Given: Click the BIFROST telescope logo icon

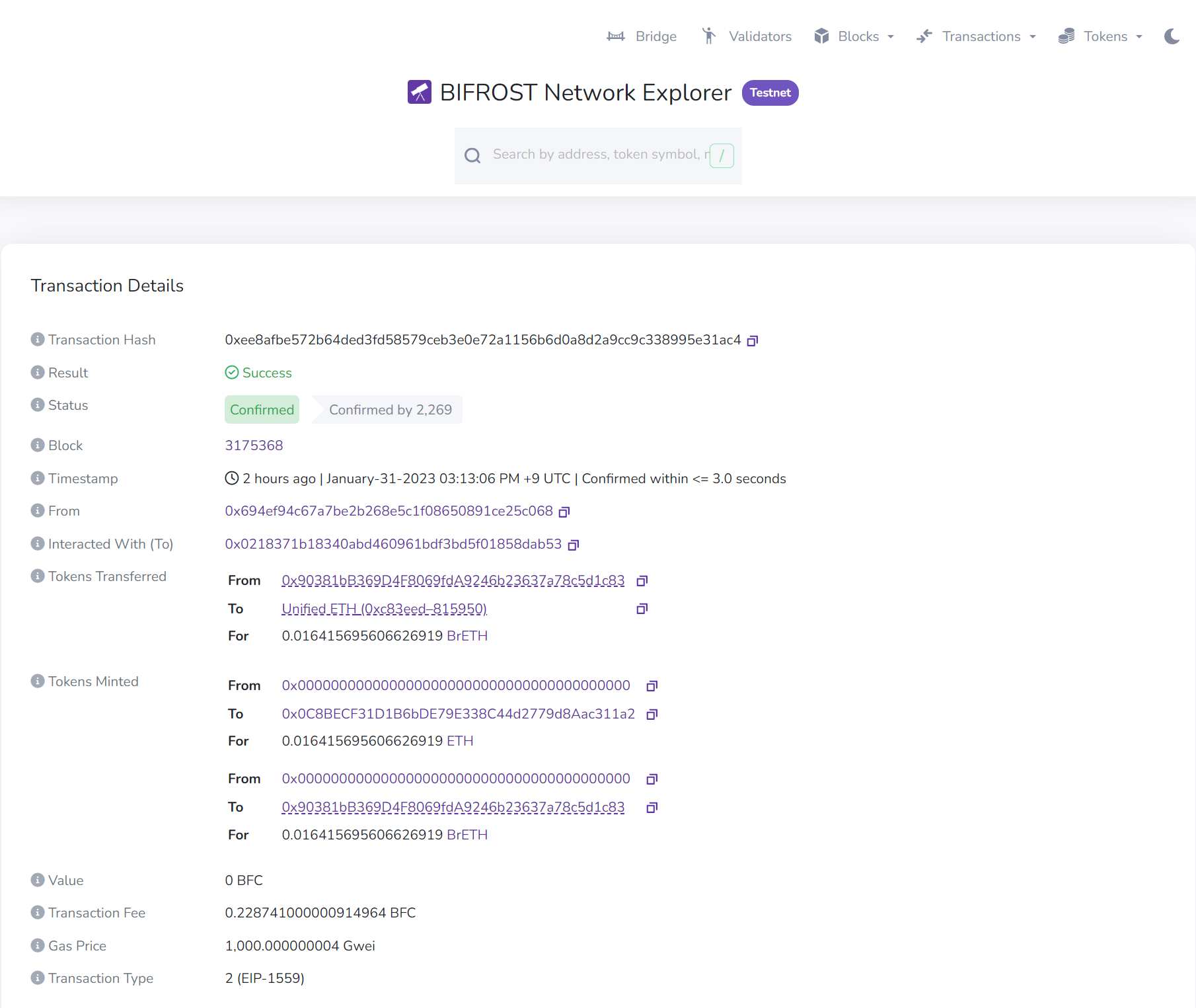Looking at the screenshot, I should pyautogui.click(x=420, y=93).
